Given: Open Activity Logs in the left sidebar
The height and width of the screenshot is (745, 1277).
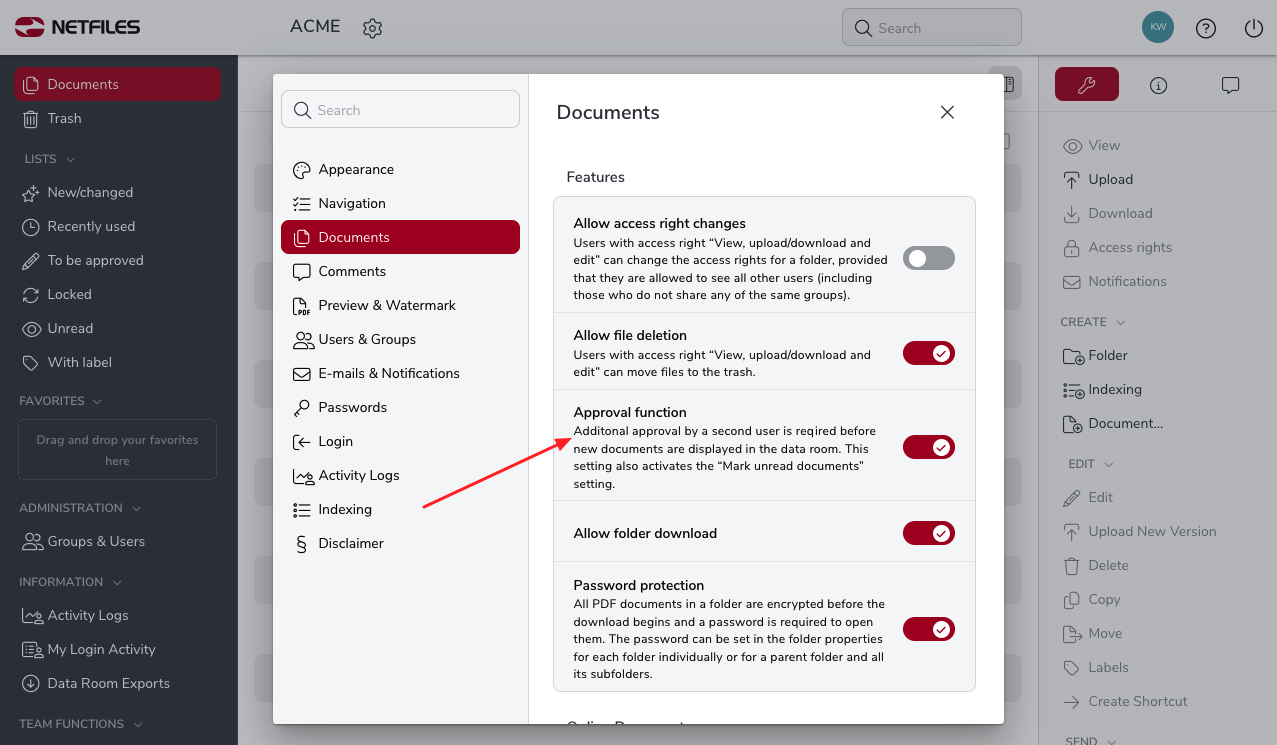Looking at the screenshot, I should (88, 615).
